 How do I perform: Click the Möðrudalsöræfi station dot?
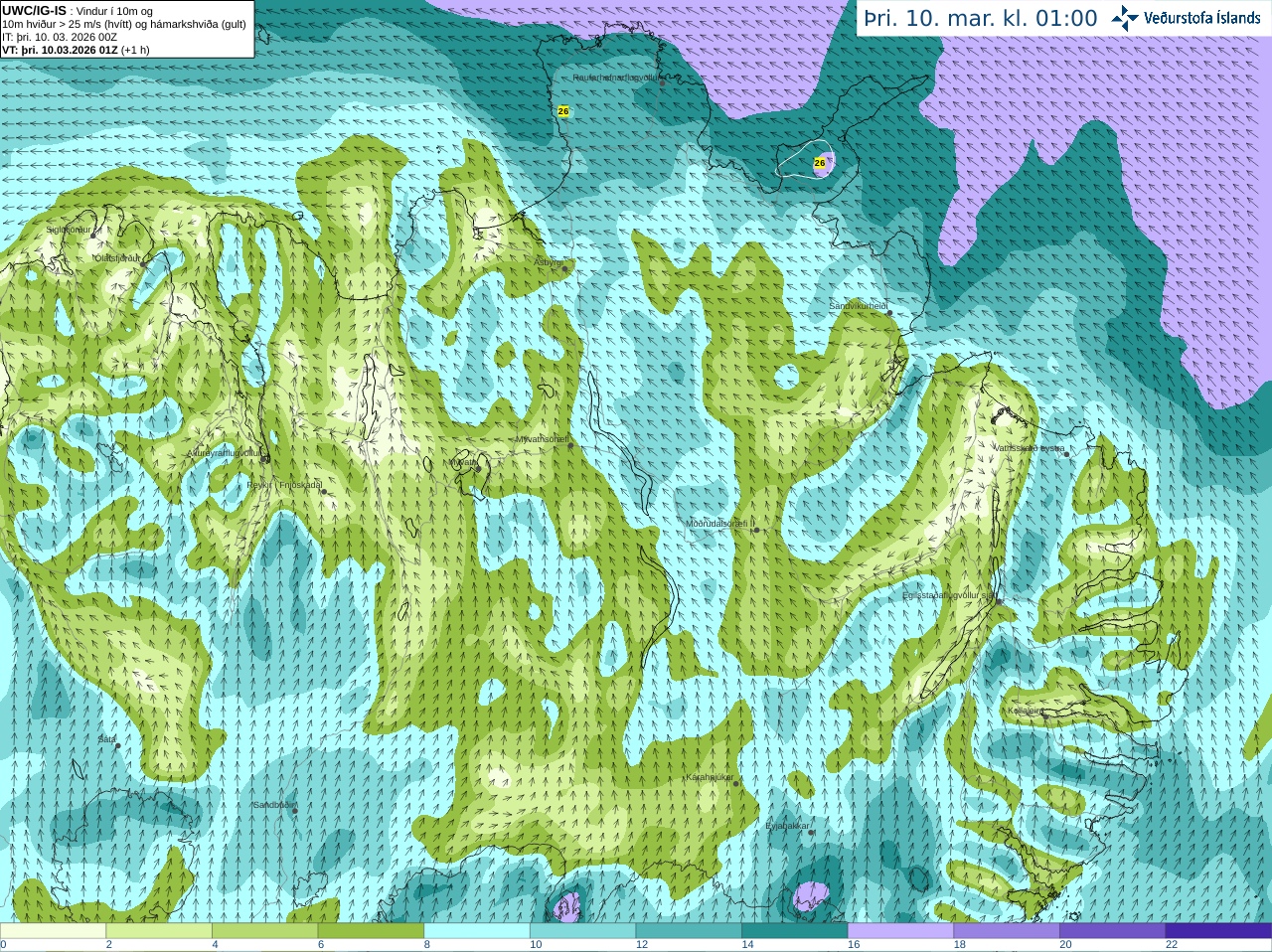pos(756,530)
